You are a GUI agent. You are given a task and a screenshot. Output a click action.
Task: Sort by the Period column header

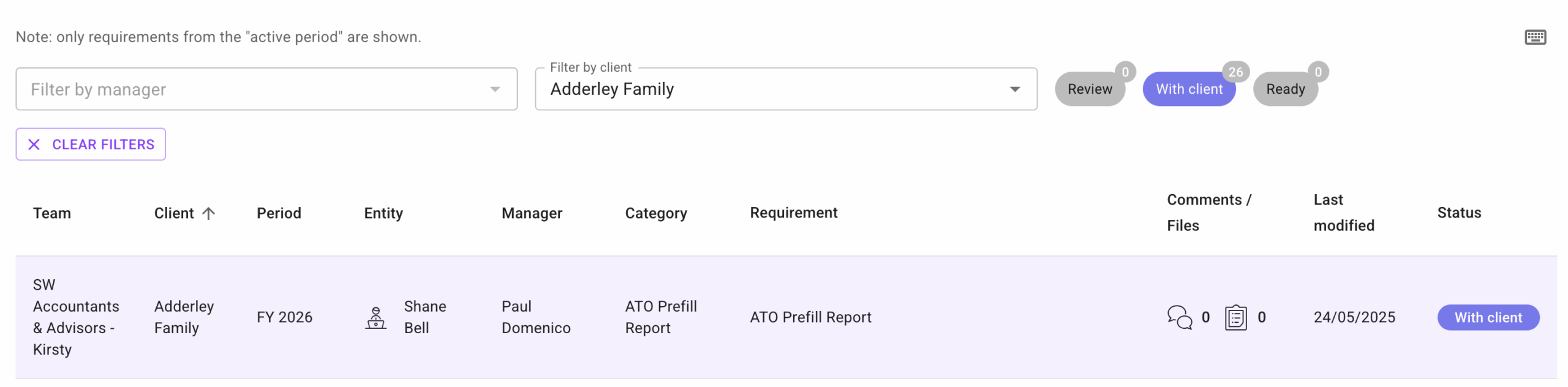coord(279,213)
